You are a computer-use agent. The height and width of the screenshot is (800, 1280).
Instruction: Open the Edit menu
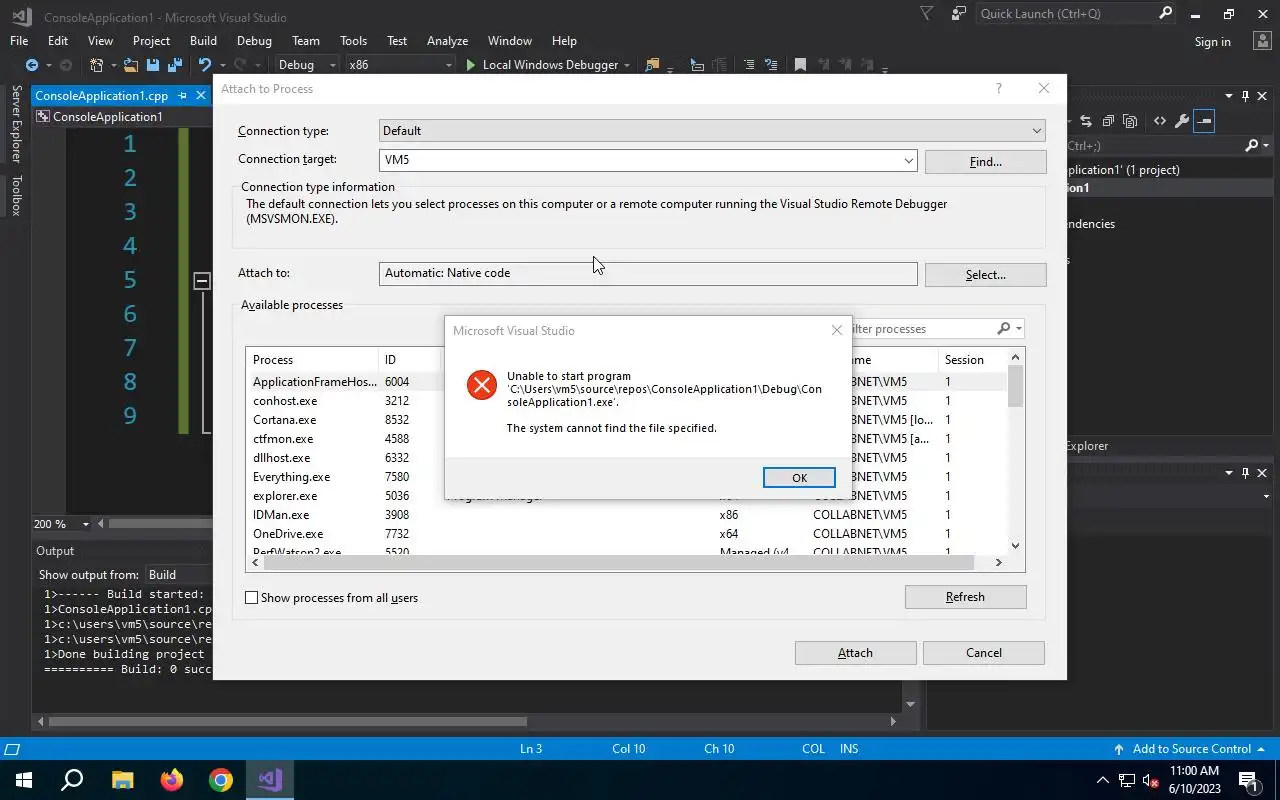coord(58,41)
